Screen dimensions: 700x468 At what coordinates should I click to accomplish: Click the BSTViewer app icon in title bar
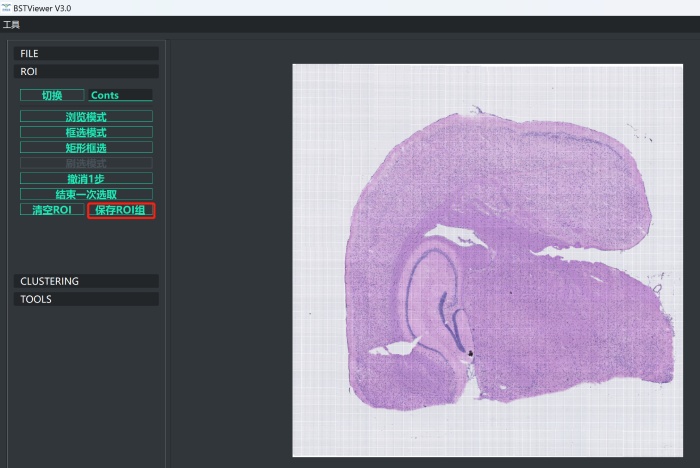tap(7, 7)
